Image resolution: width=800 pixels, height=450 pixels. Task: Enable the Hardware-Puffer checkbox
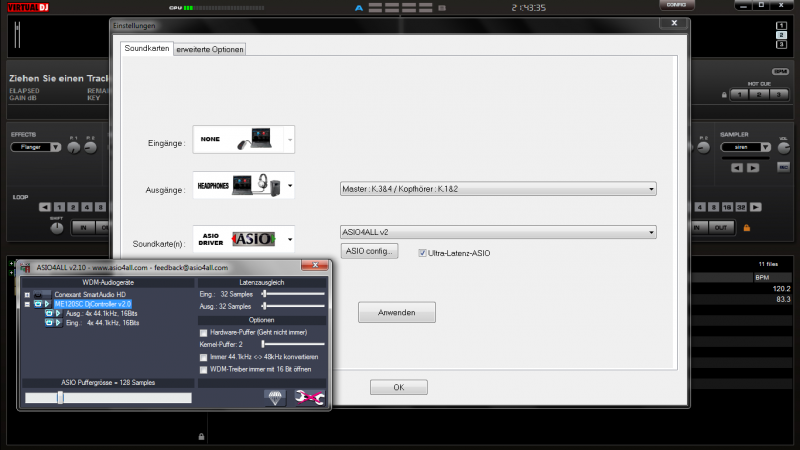(205, 332)
